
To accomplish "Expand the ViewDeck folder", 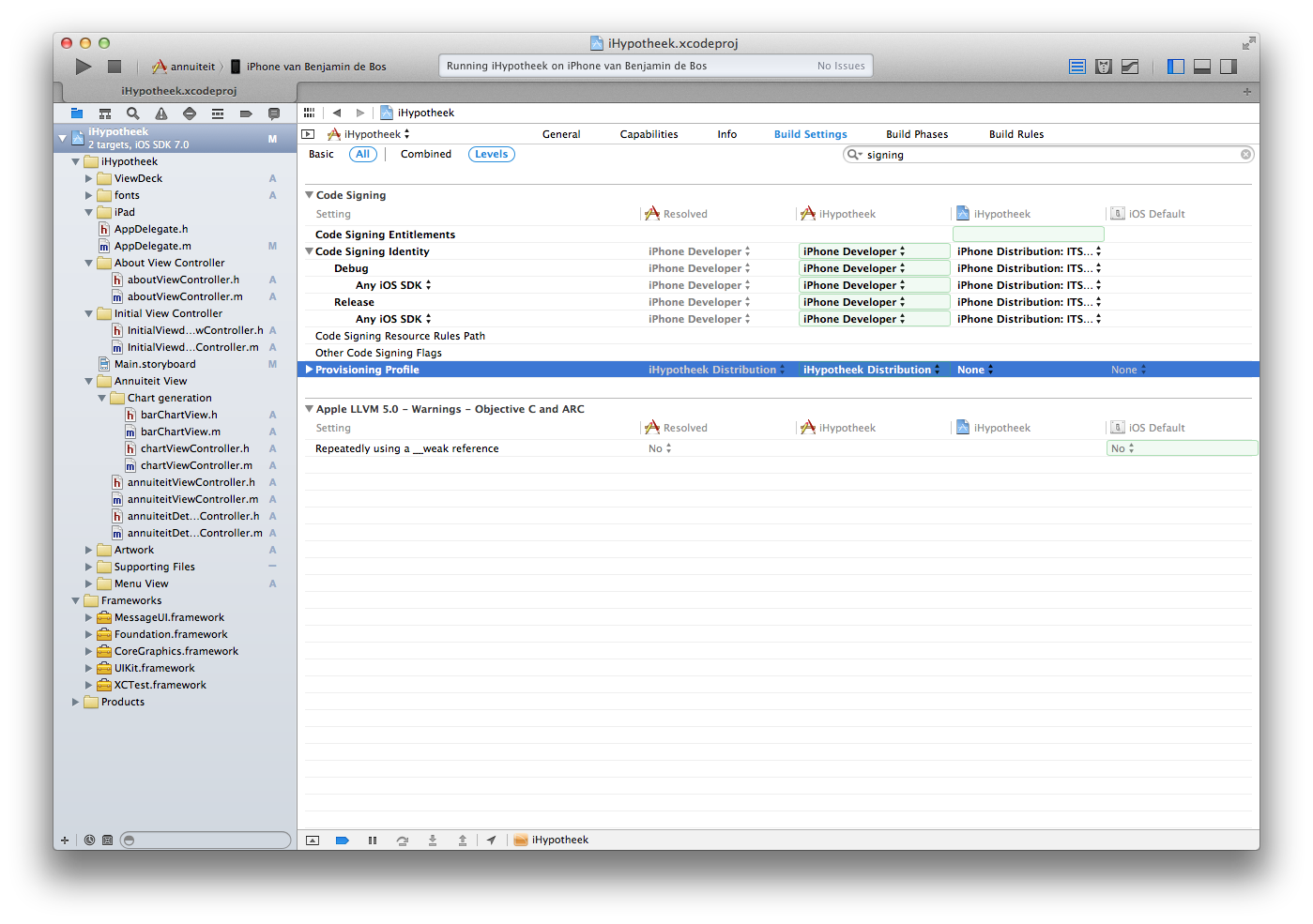I will pyautogui.click(x=89, y=178).
